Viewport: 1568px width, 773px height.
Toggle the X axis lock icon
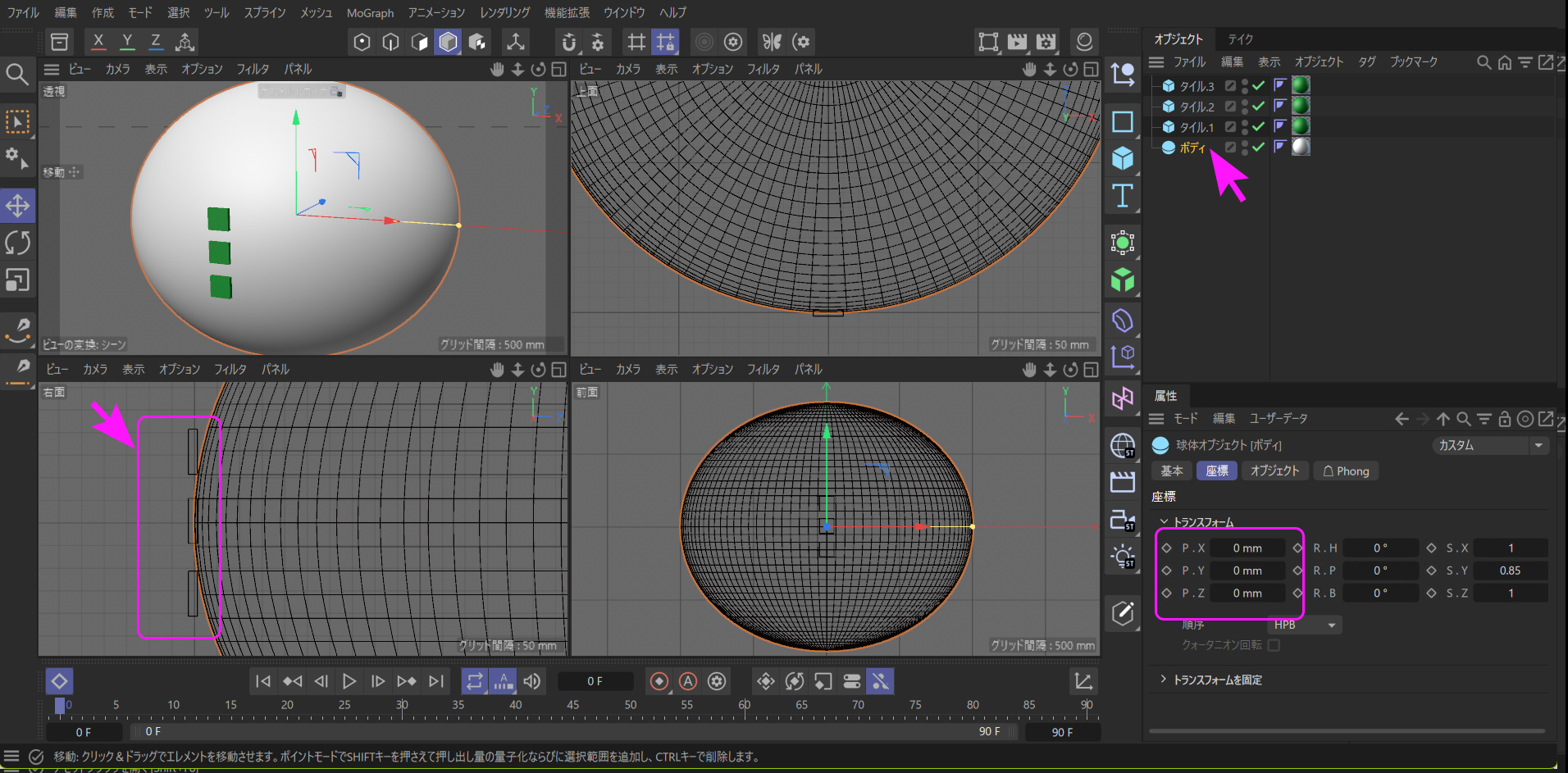98,41
